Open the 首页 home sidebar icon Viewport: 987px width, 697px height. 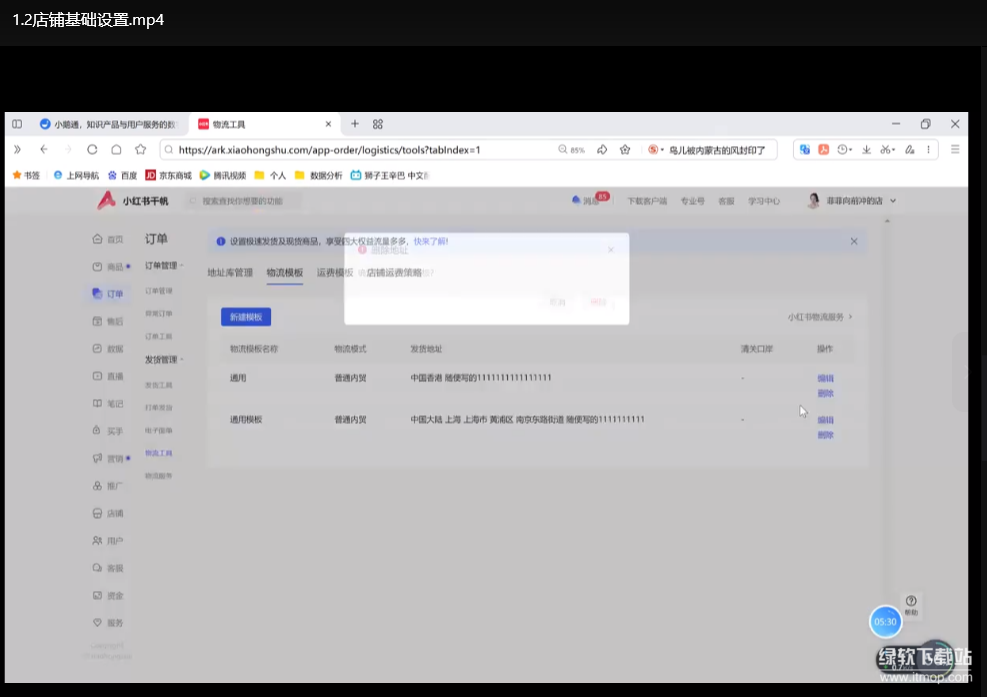(108, 240)
